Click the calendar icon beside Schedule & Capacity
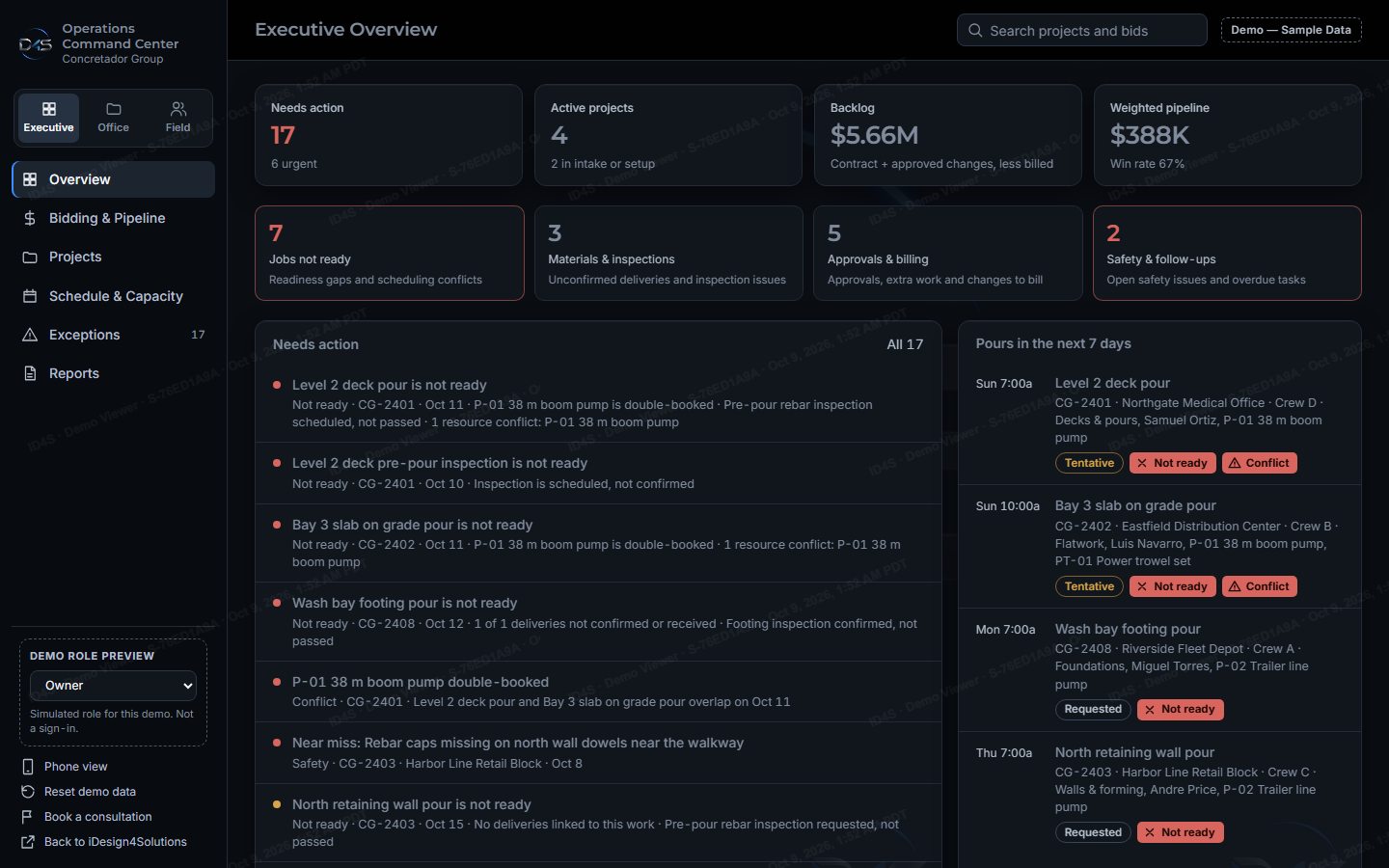The width and height of the screenshot is (1389, 868). click(x=30, y=296)
